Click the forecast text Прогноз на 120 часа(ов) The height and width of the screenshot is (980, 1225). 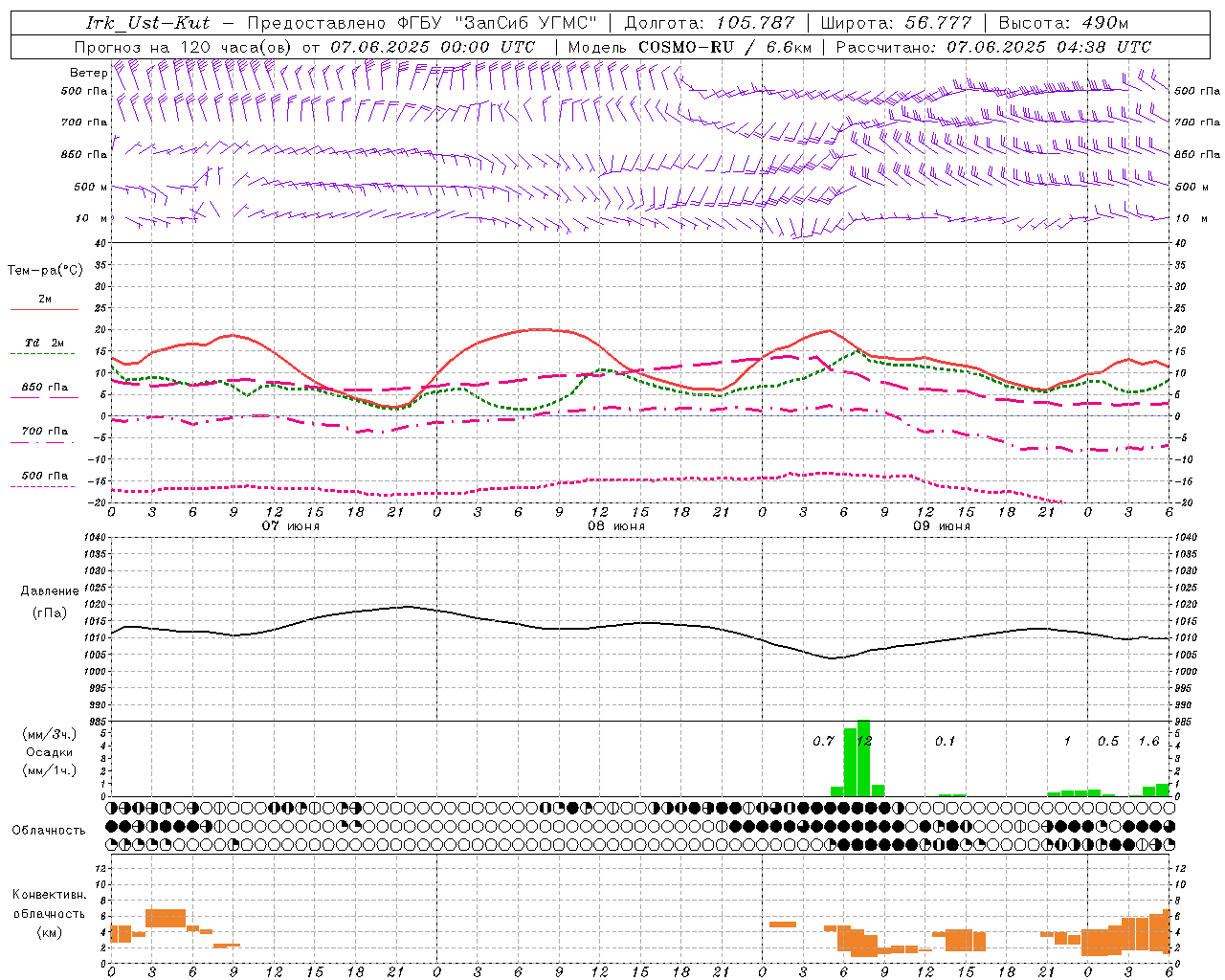point(184,47)
